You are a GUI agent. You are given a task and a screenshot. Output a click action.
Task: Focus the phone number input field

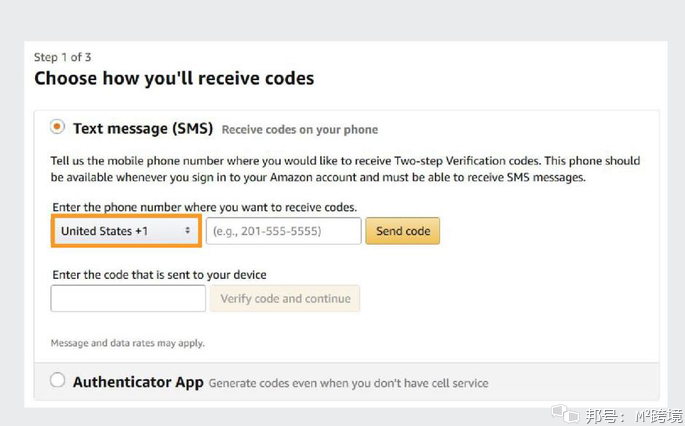click(284, 231)
